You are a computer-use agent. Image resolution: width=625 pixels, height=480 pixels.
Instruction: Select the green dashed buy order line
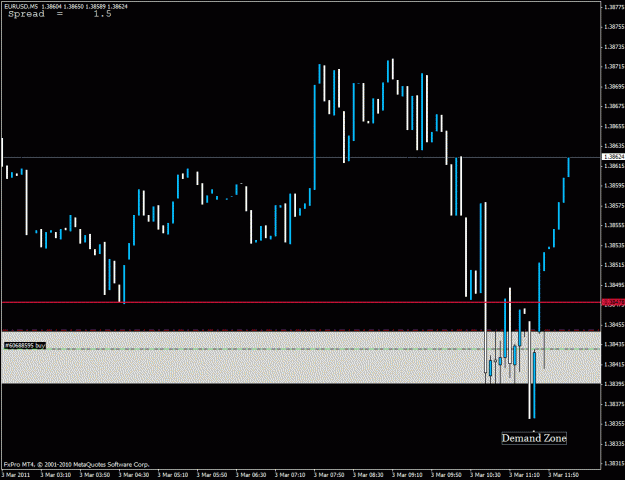click(301, 349)
